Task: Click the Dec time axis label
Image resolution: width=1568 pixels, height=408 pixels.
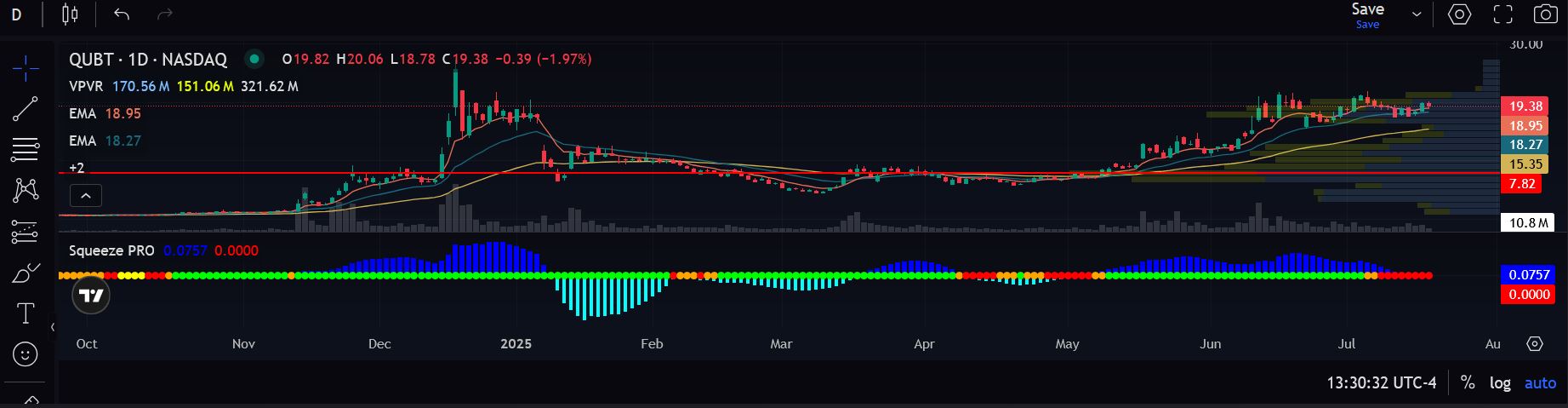Action: [379, 344]
